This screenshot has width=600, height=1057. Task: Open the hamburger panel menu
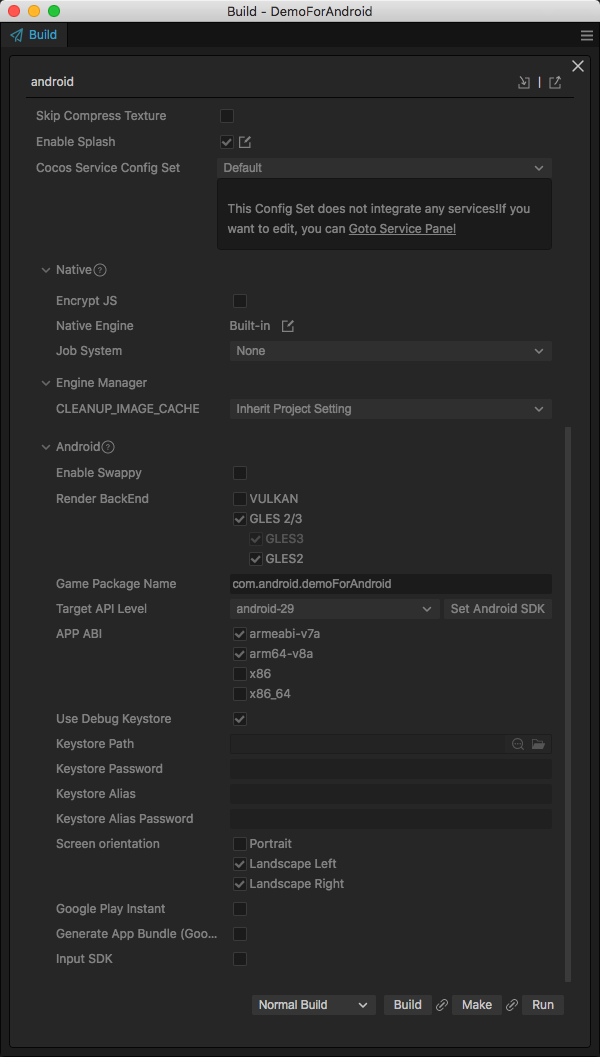[x=587, y=35]
